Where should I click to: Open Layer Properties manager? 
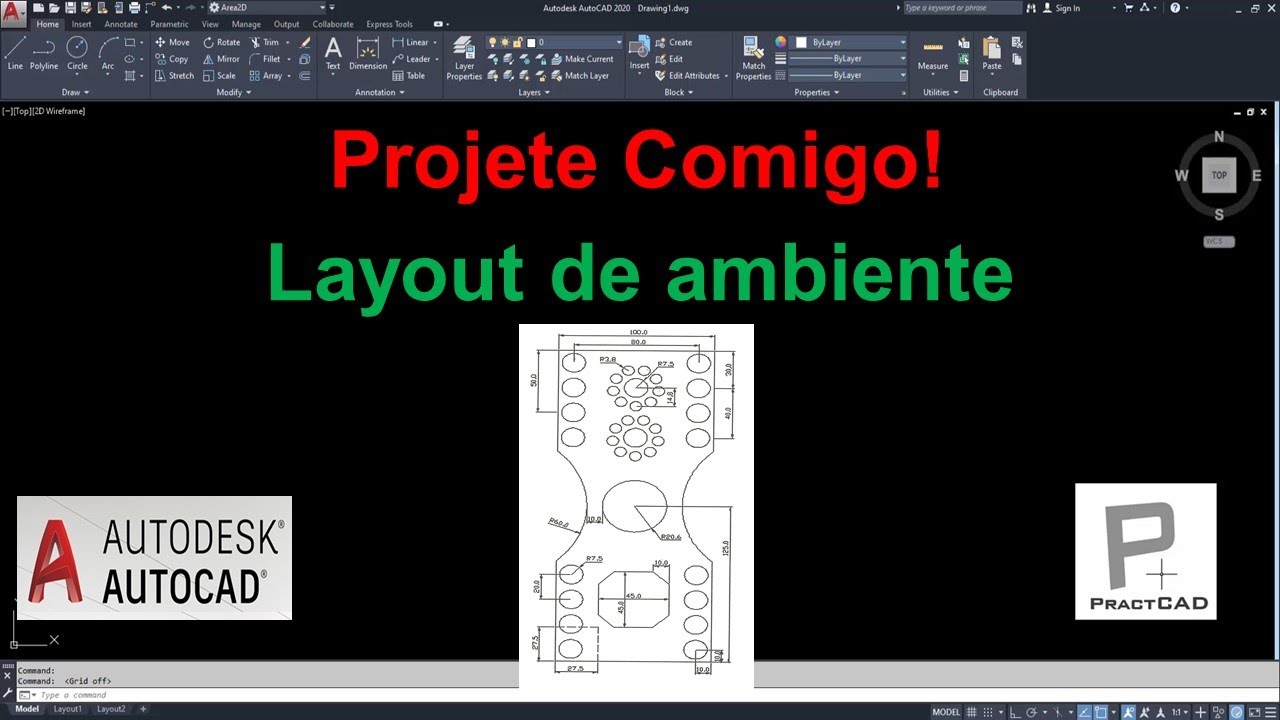pyautogui.click(x=464, y=58)
